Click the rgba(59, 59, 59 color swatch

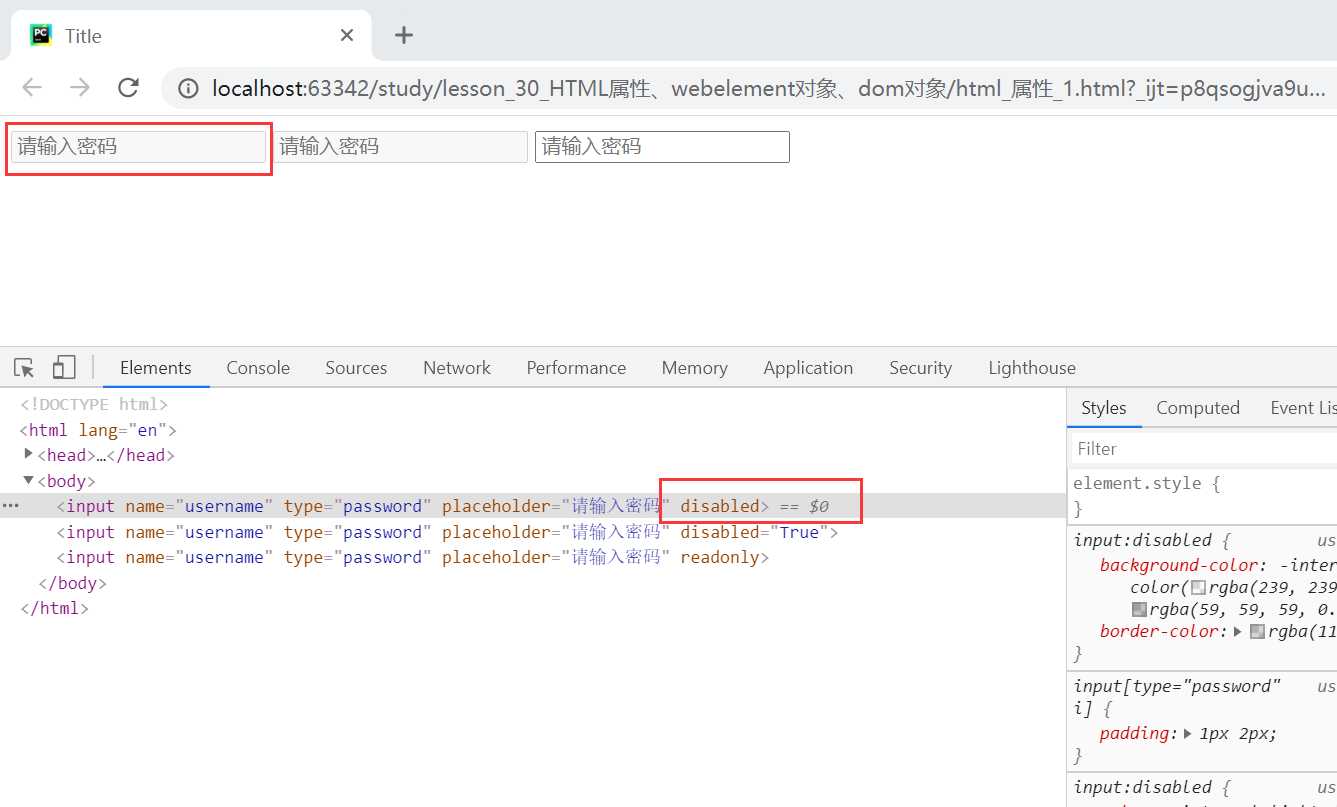click(1139, 609)
